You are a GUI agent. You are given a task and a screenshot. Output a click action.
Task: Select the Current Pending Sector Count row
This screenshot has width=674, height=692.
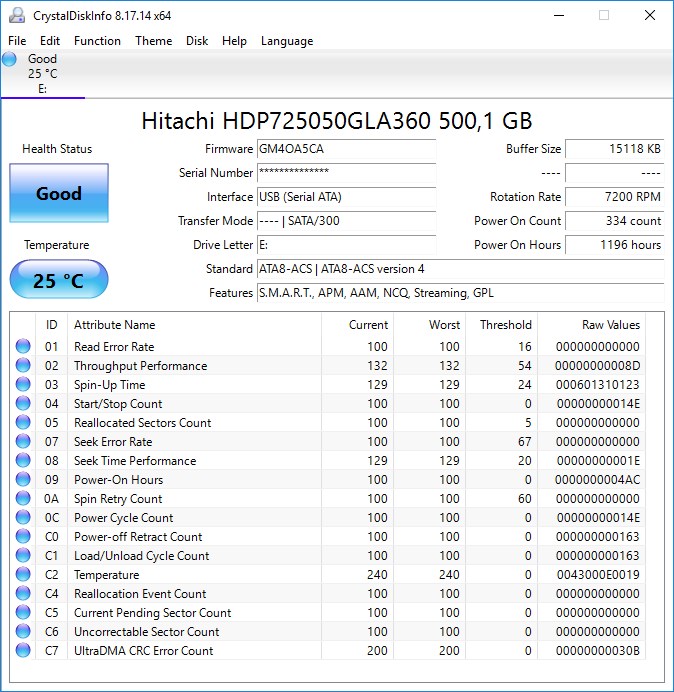328,613
